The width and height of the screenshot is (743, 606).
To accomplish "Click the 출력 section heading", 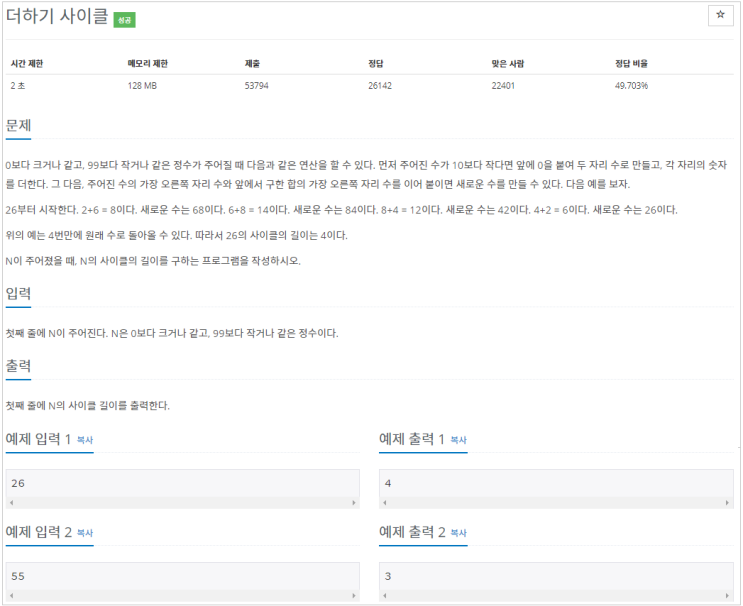I will pos(18,366).
